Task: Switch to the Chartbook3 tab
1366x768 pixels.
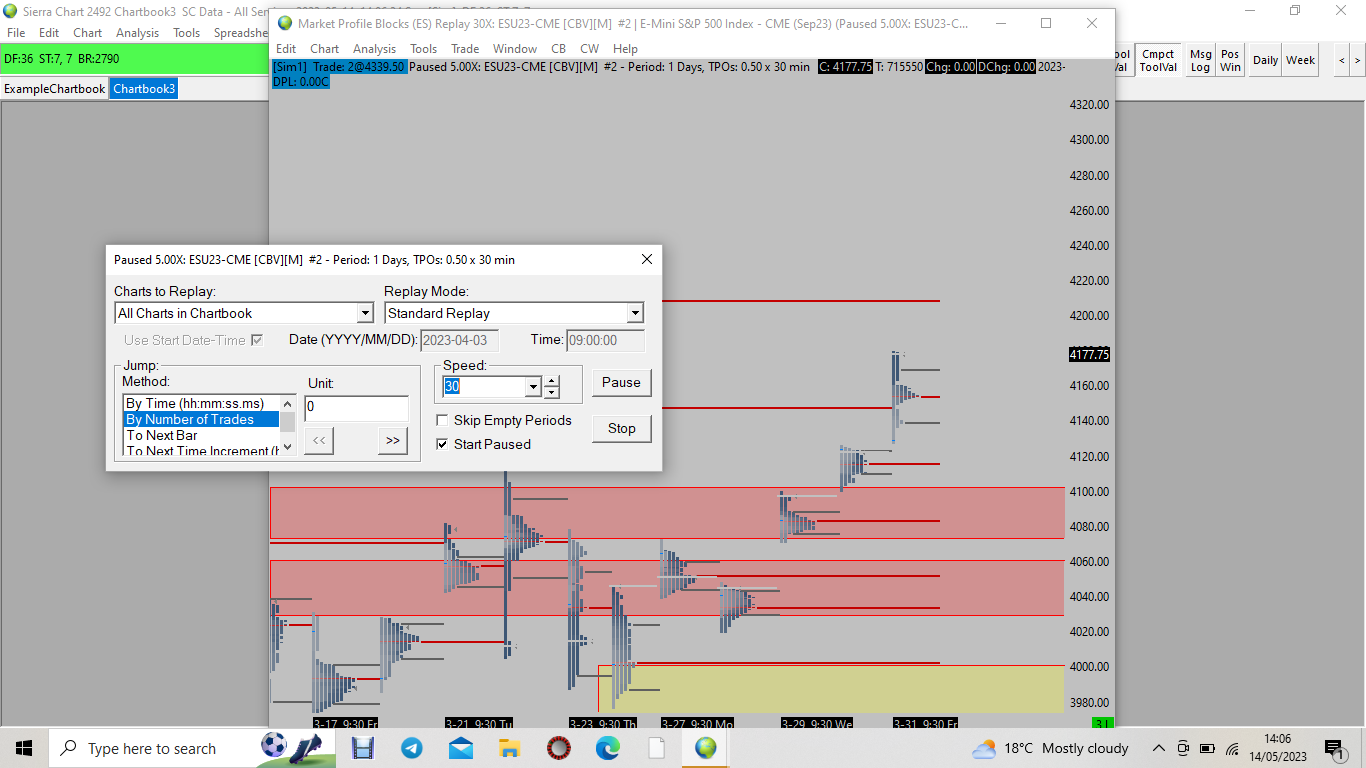Action: click(144, 89)
